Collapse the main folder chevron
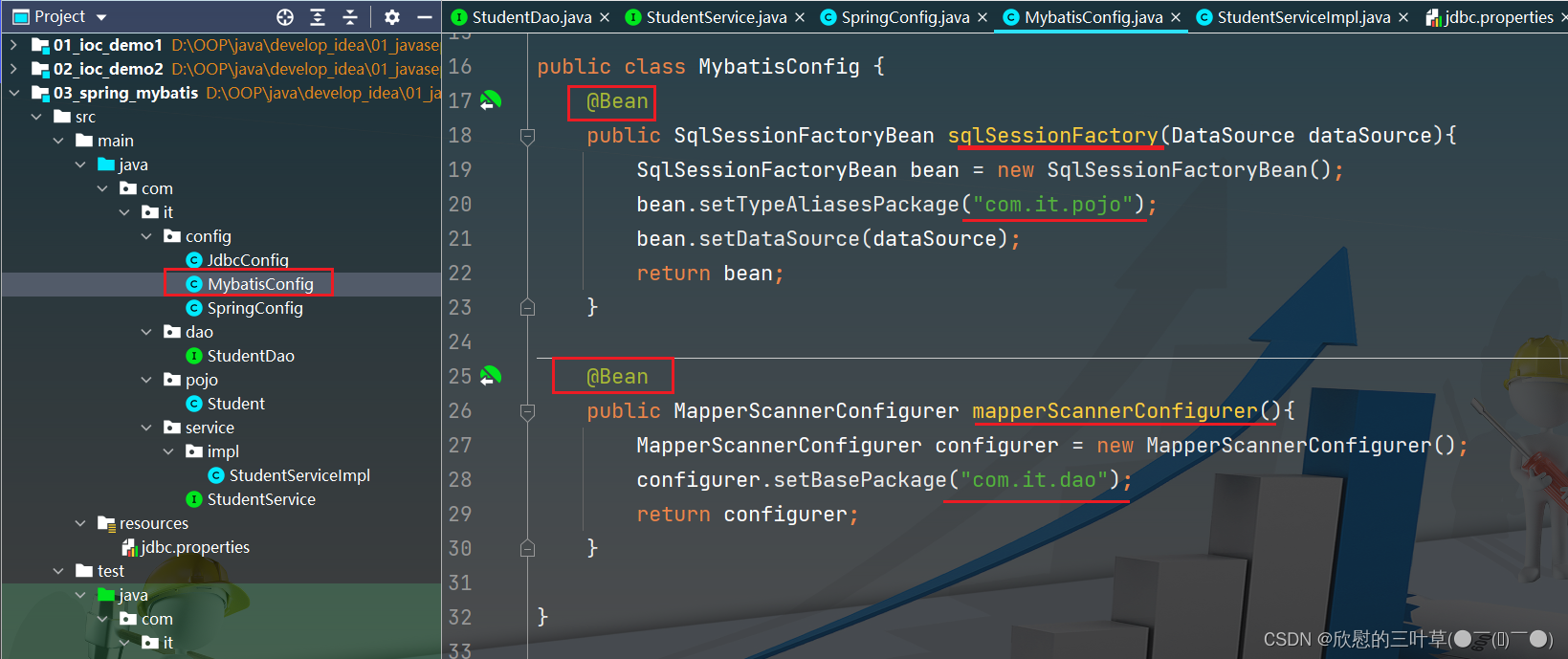The width and height of the screenshot is (1568, 659). pos(58,141)
